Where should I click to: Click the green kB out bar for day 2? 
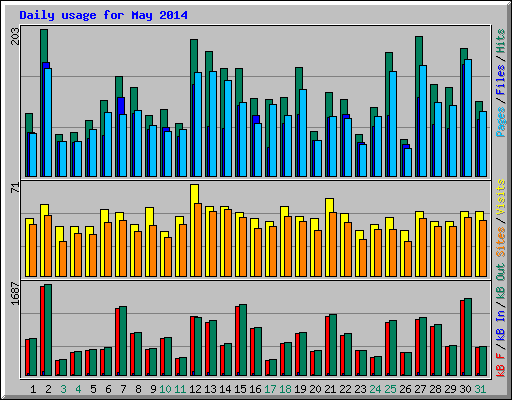pos(48,330)
